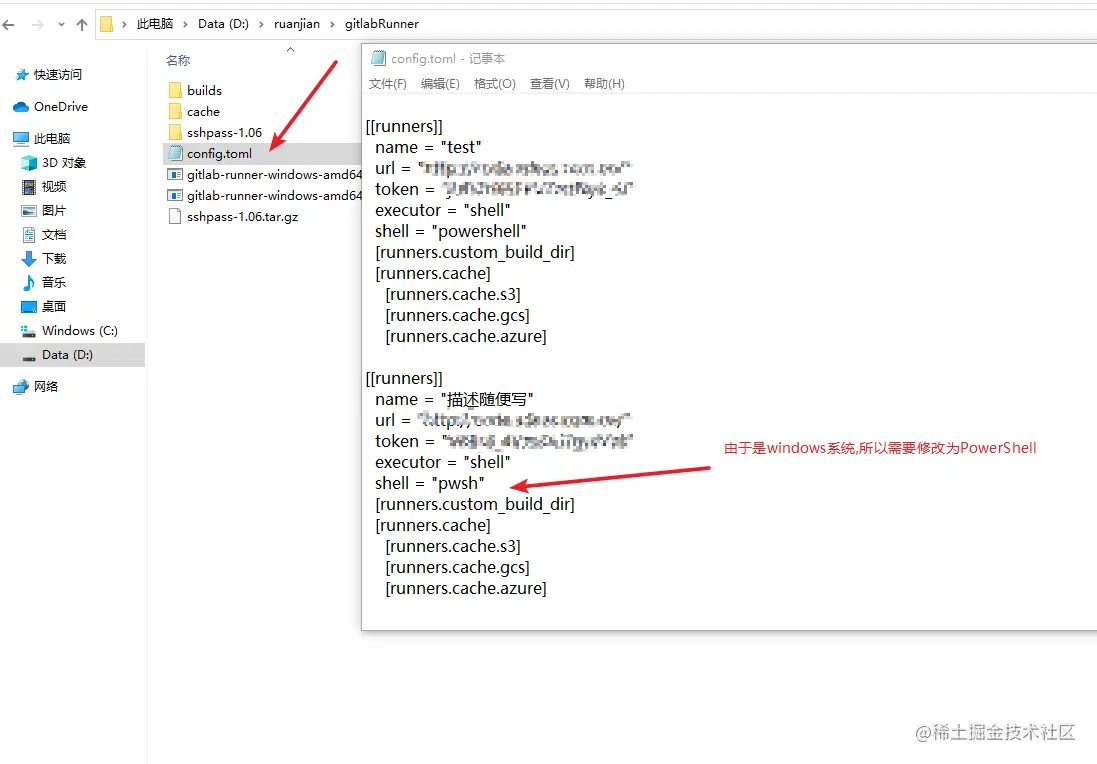Select 此电脑 in the address breadcrumb
Viewport: 1097px width, 764px height.
pyautogui.click(x=155, y=24)
